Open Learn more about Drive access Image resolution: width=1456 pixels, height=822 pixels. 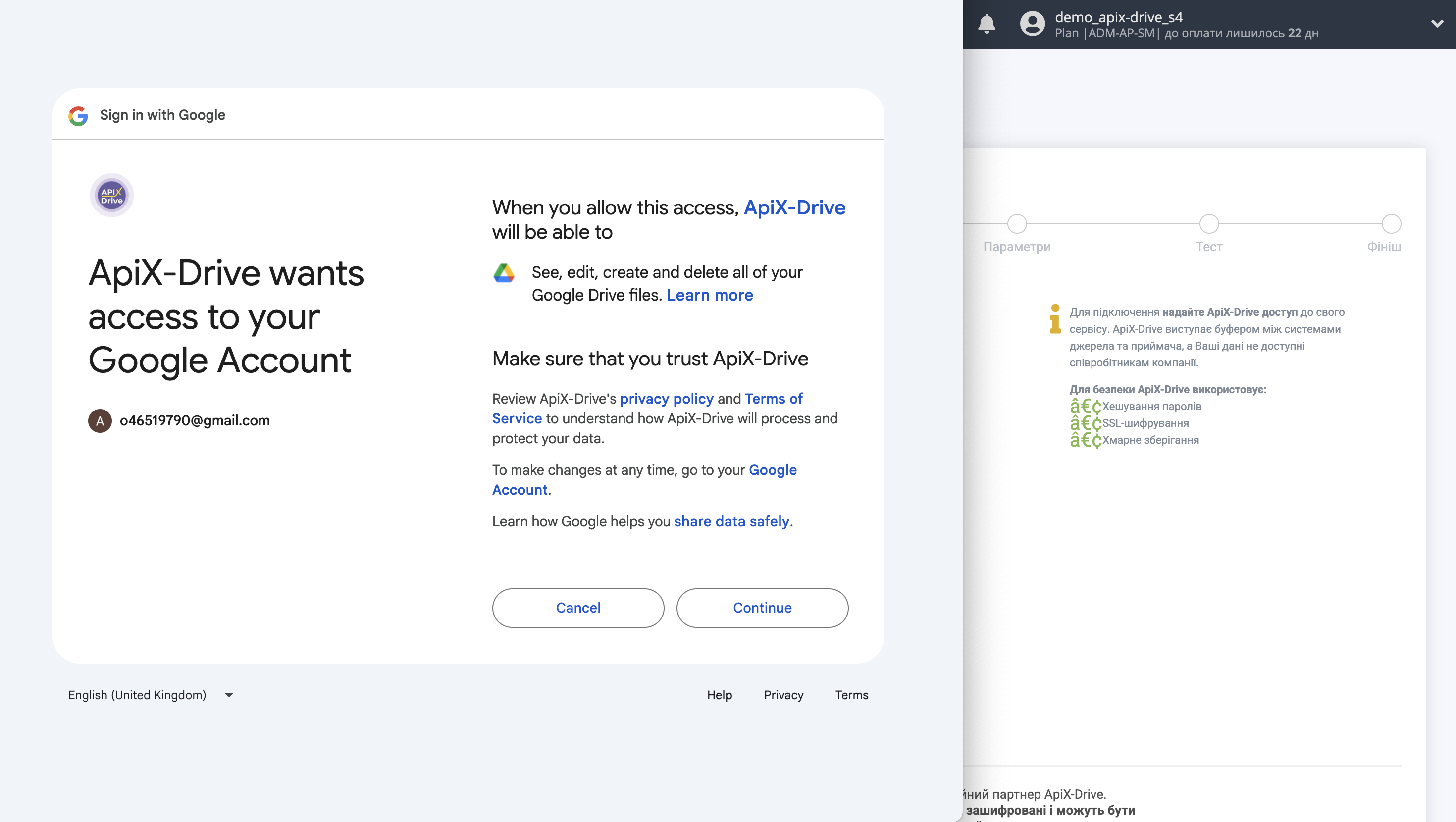[x=710, y=295]
